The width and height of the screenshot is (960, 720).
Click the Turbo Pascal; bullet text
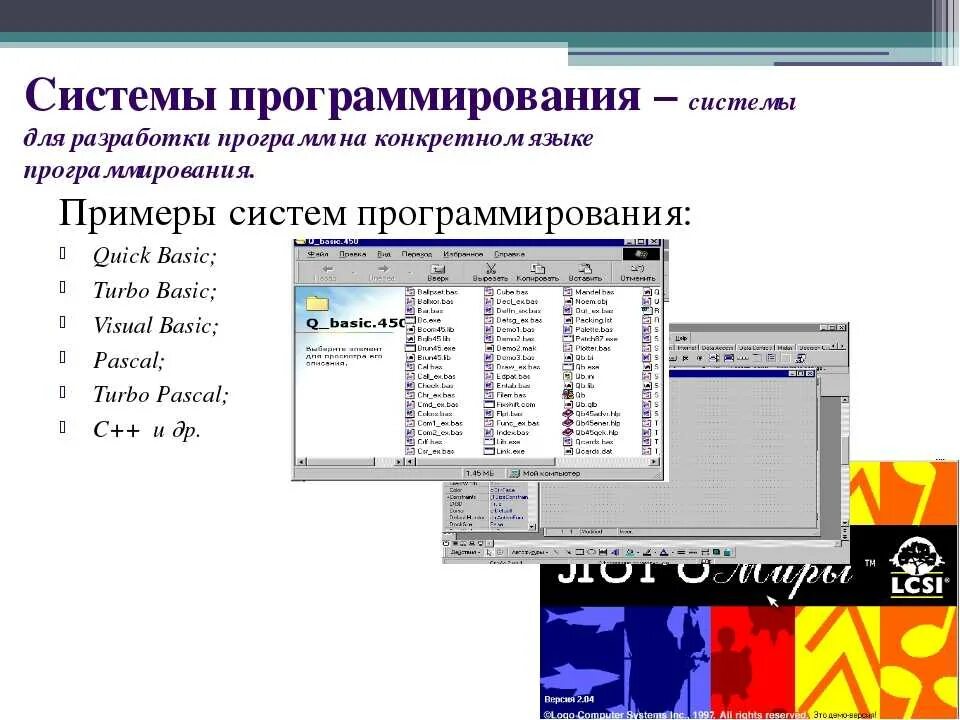[161, 395]
